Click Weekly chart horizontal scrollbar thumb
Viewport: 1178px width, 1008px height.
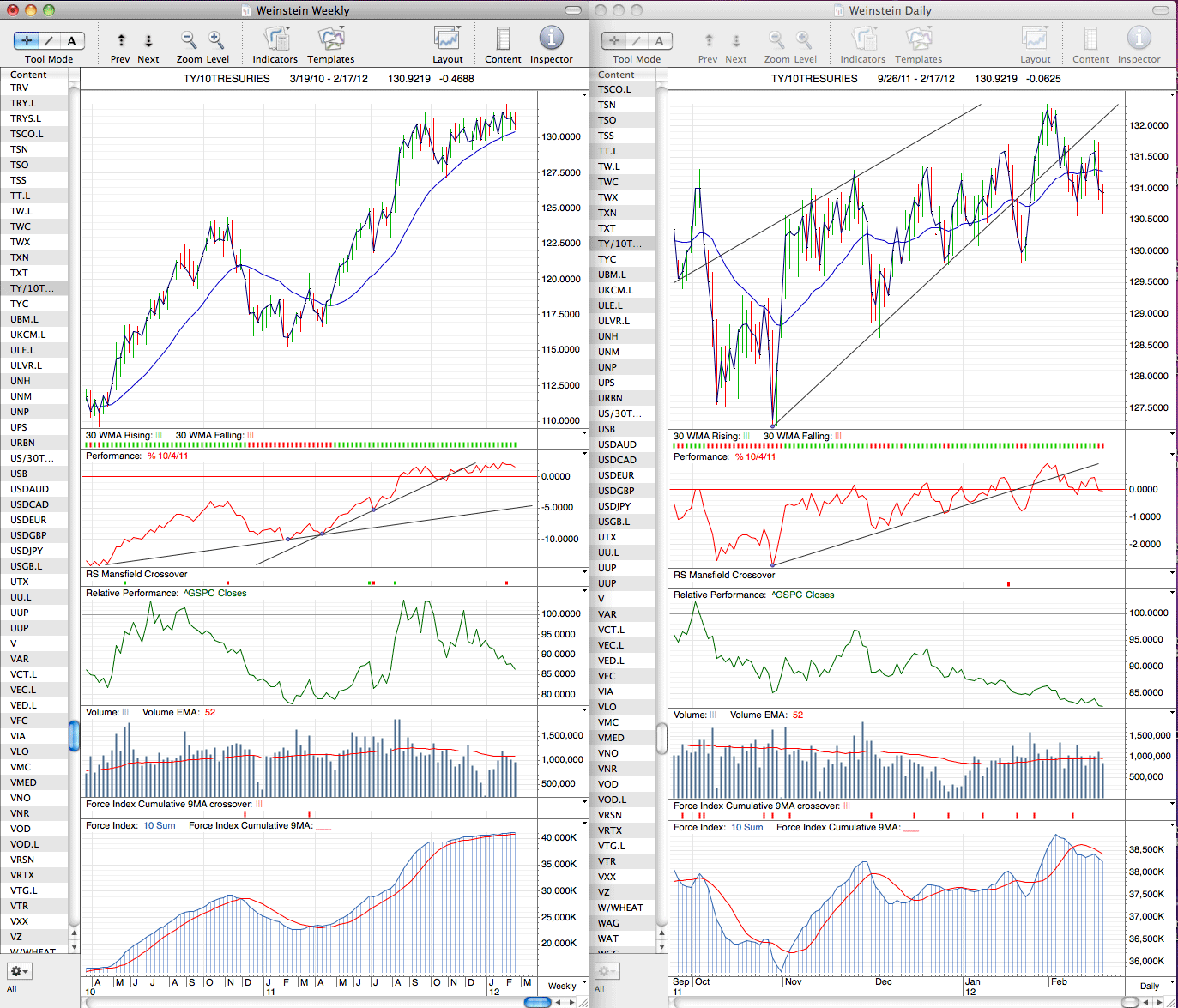(x=538, y=1002)
